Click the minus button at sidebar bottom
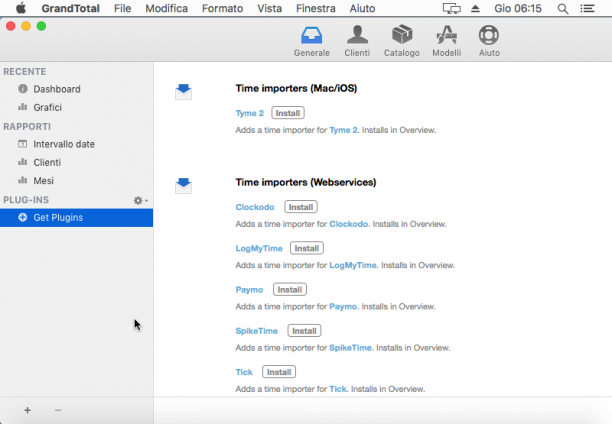The width and height of the screenshot is (612, 424). [58, 410]
